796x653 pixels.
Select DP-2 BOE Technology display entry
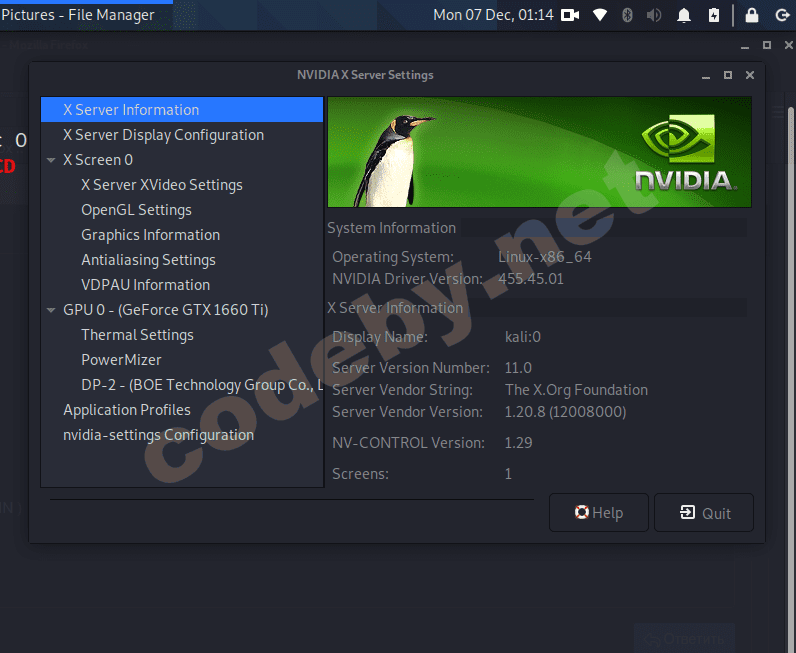click(x=202, y=385)
